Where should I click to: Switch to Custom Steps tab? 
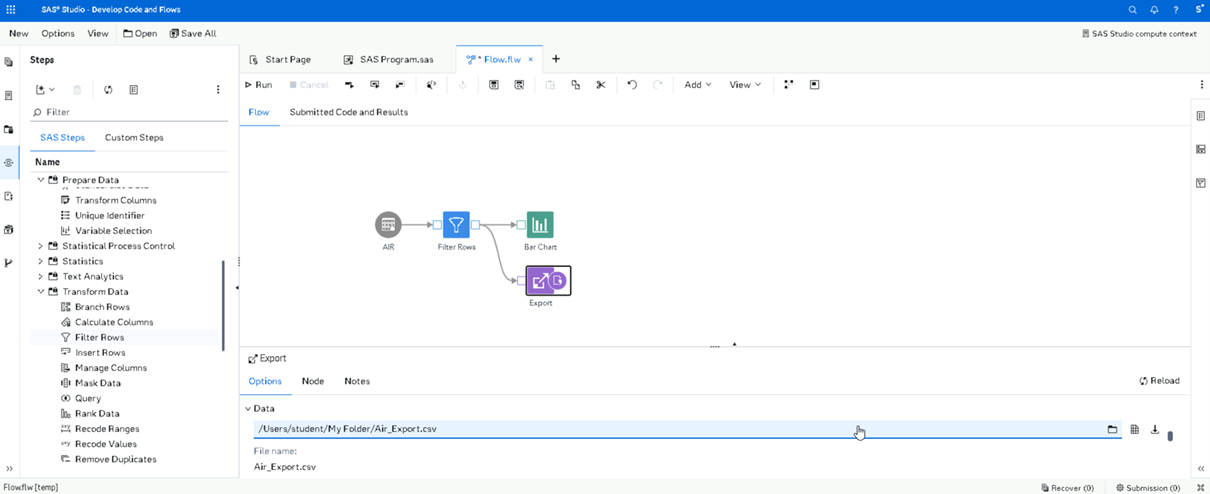[x=134, y=137]
